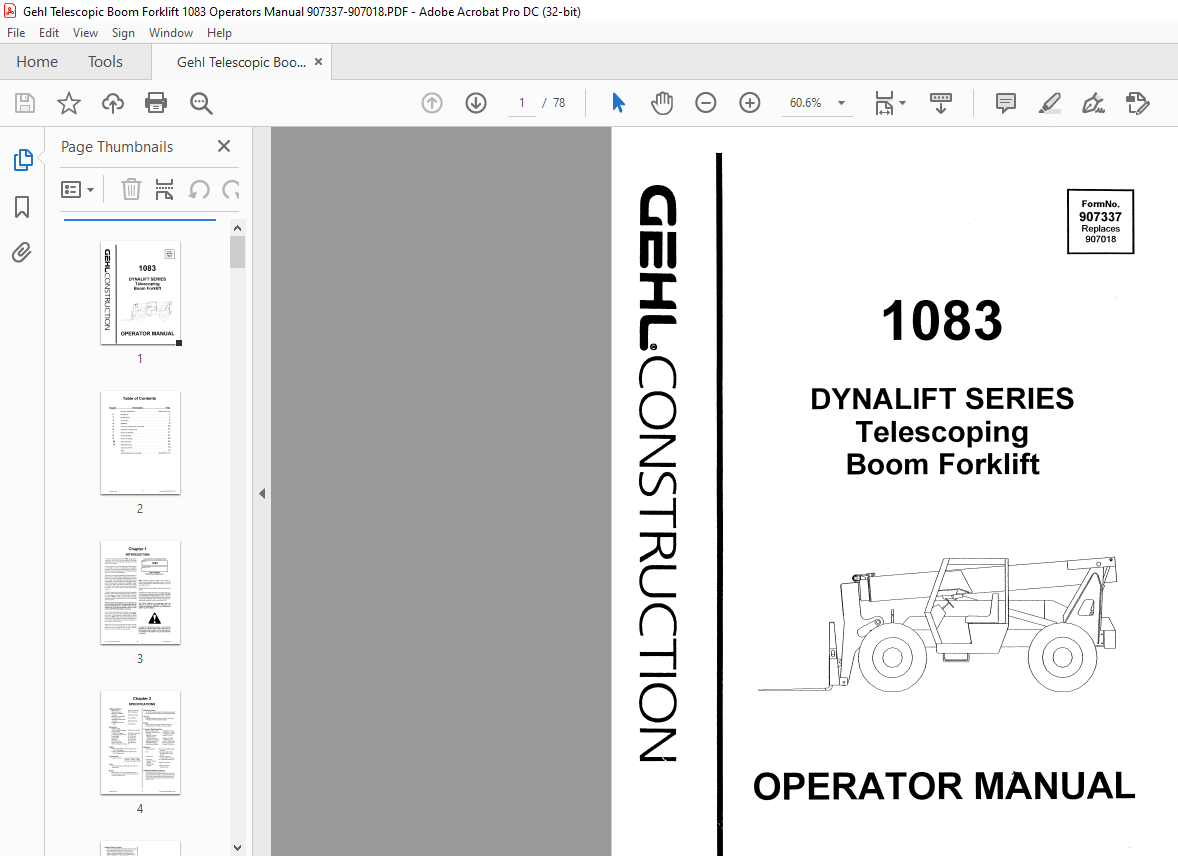The width and height of the screenshot is (1178, 856).
Task: Click the '78' total page count
Action: [559, 103]
